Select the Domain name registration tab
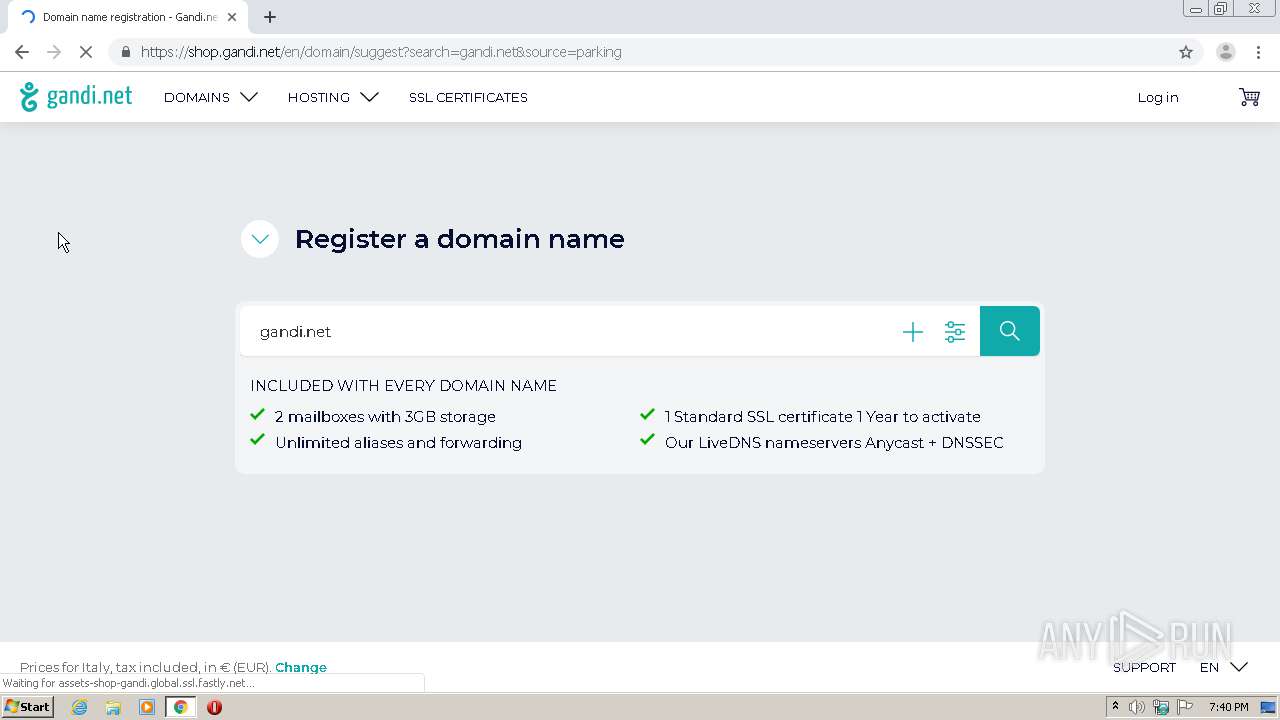The width and height of the screenshot is (1280, 720). point(129,17)
